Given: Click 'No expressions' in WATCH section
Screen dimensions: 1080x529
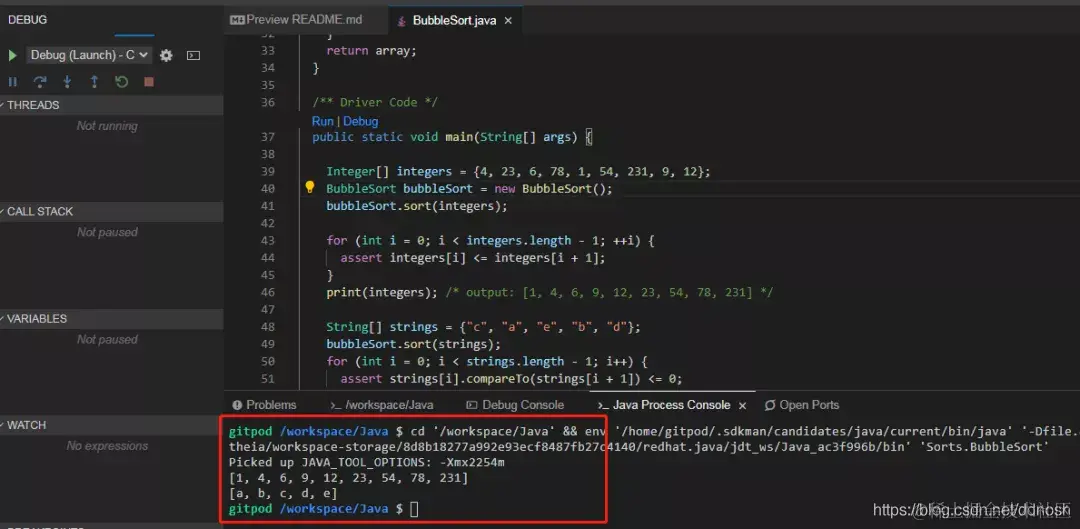Looking at the screenshot, I should pyautogui.click(x=107, y=446).
